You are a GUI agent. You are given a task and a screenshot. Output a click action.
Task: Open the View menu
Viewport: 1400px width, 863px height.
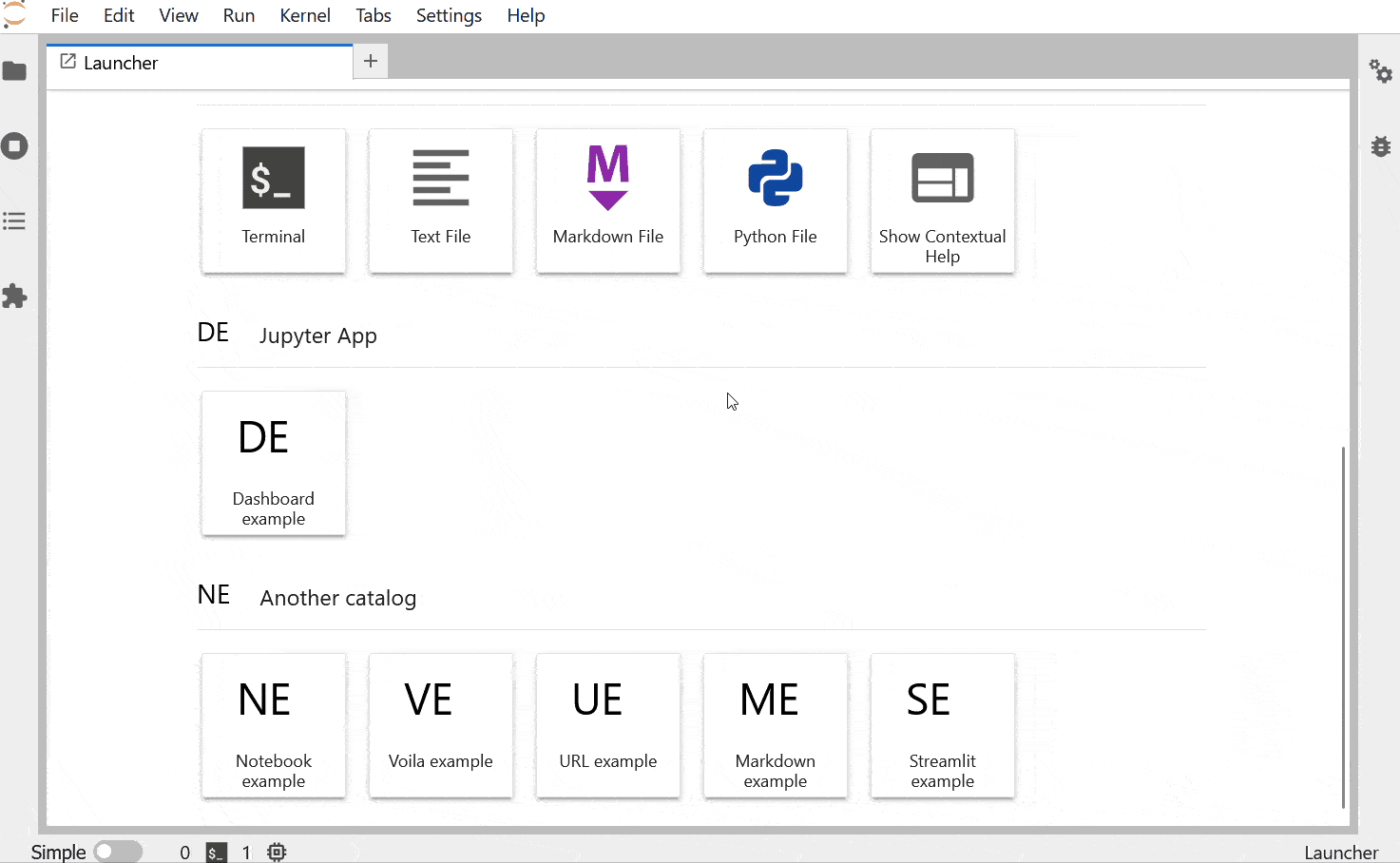pos(179,16)
